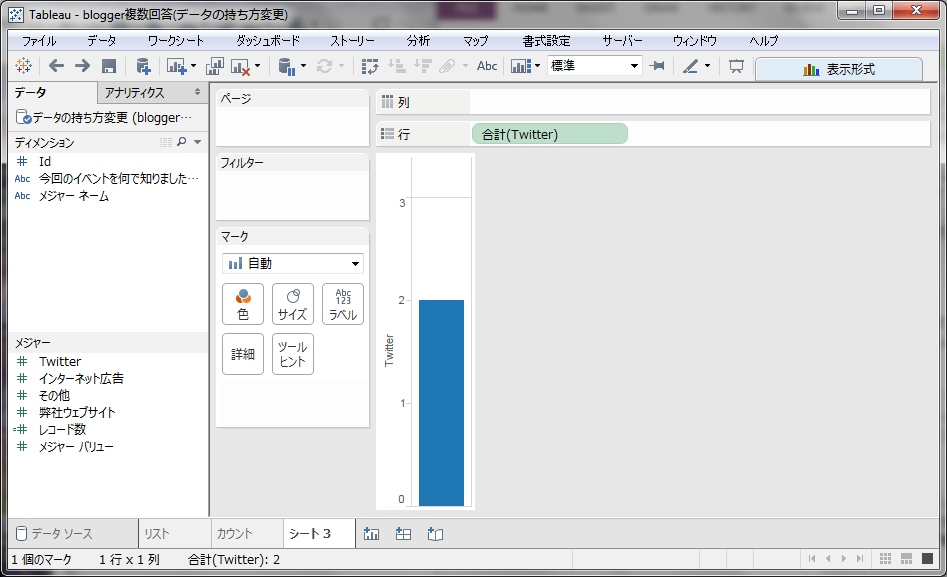Screen dimensions: 947x577
Task: Open the ファイル menu
Action: 39,41
